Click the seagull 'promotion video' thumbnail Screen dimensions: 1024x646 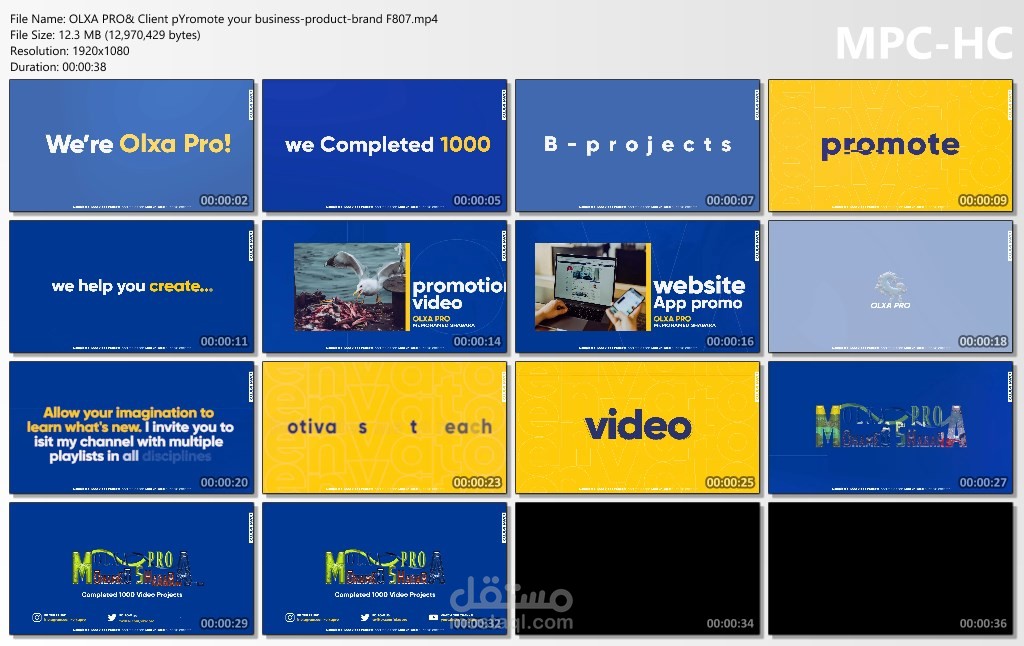coord(385,287)
